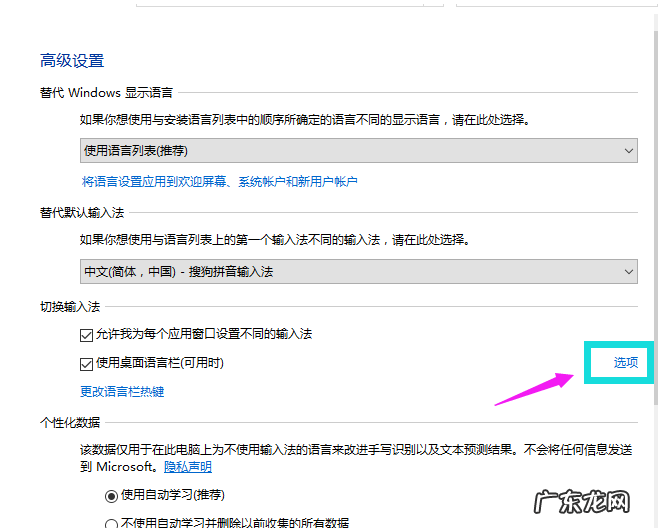Viewport: 668px width, 531px height.
Task: Click the vertical scrollbar thumb
Action: point(656,217)
